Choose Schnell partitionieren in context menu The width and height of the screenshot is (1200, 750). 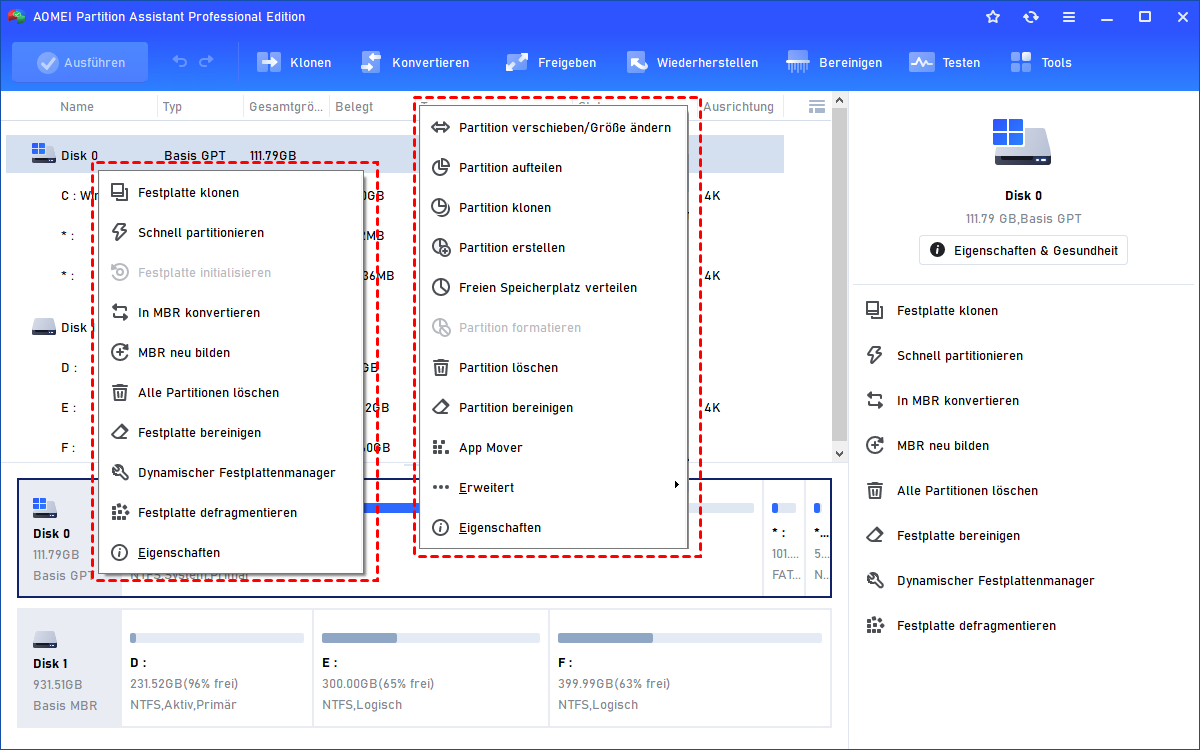pos(230,232)
